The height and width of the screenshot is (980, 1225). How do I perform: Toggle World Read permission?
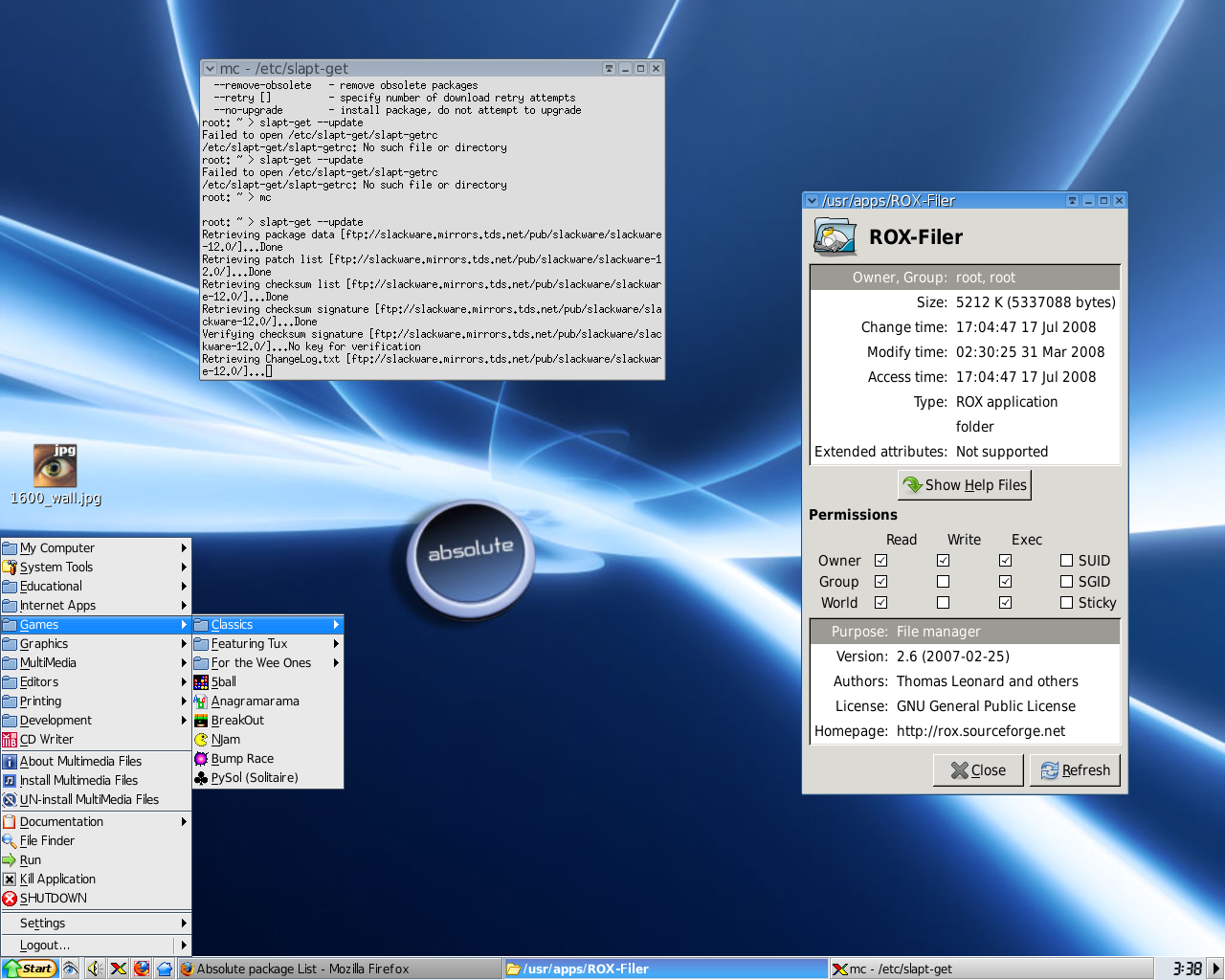880,603
